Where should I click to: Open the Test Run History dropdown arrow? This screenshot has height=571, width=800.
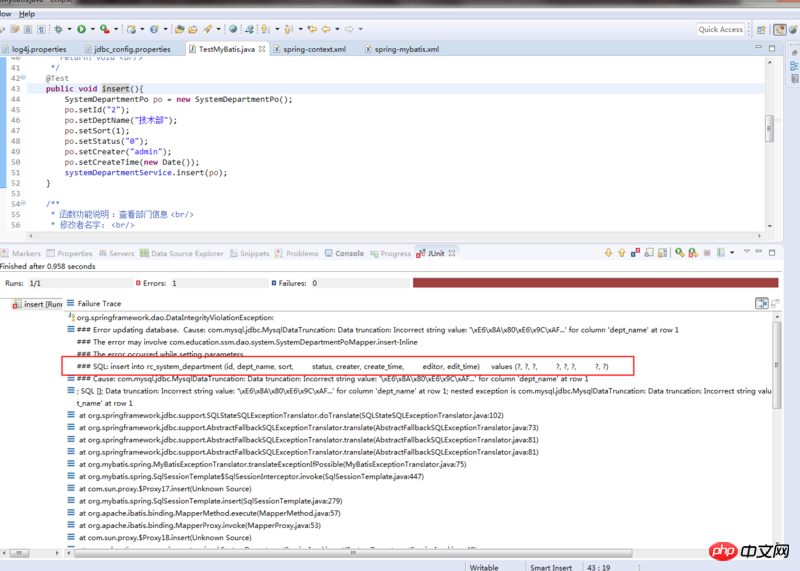pos(732,253)
